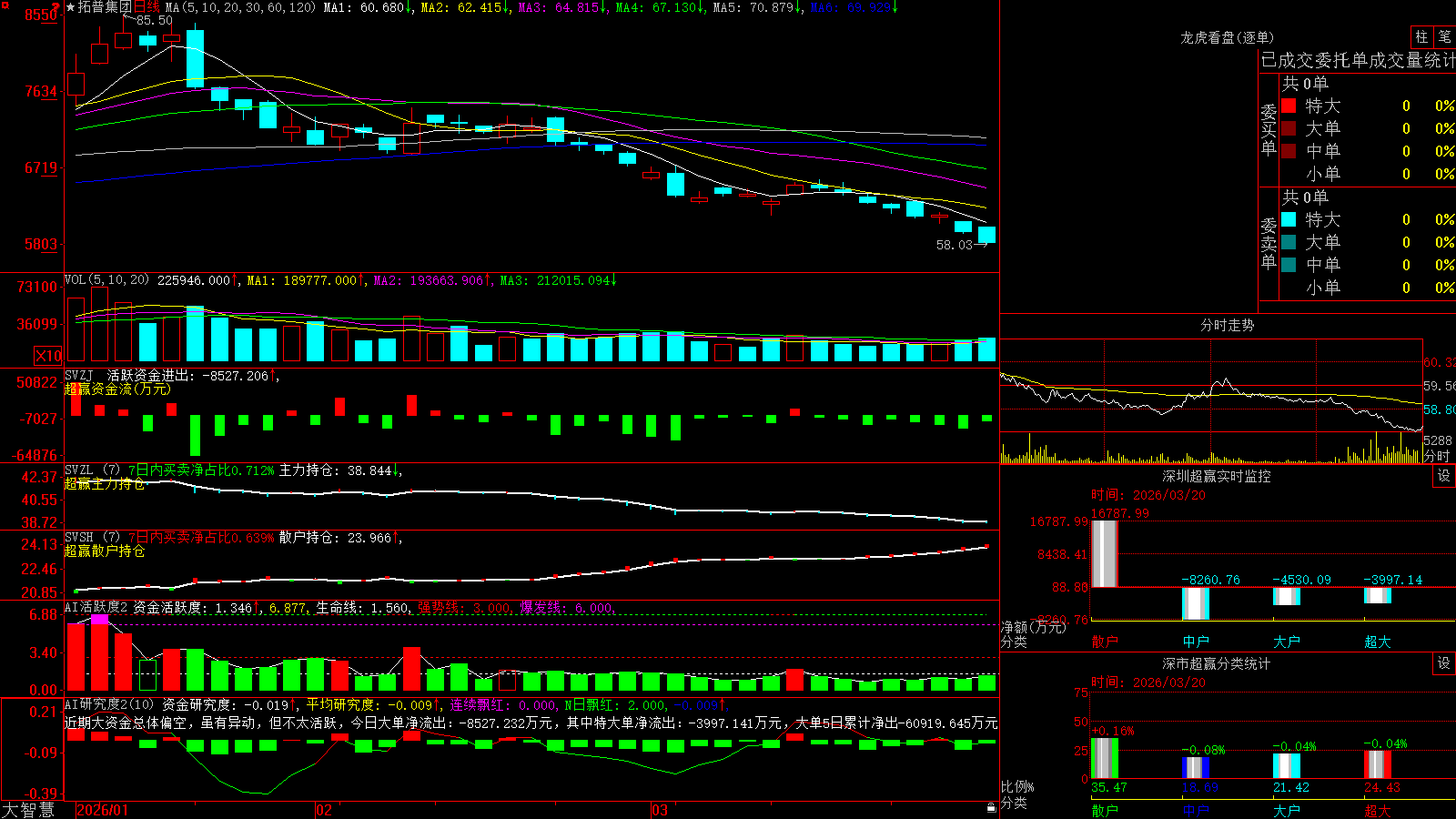Click the MA1: 60.680 value
1456x819 pixels.
[369, 7]
